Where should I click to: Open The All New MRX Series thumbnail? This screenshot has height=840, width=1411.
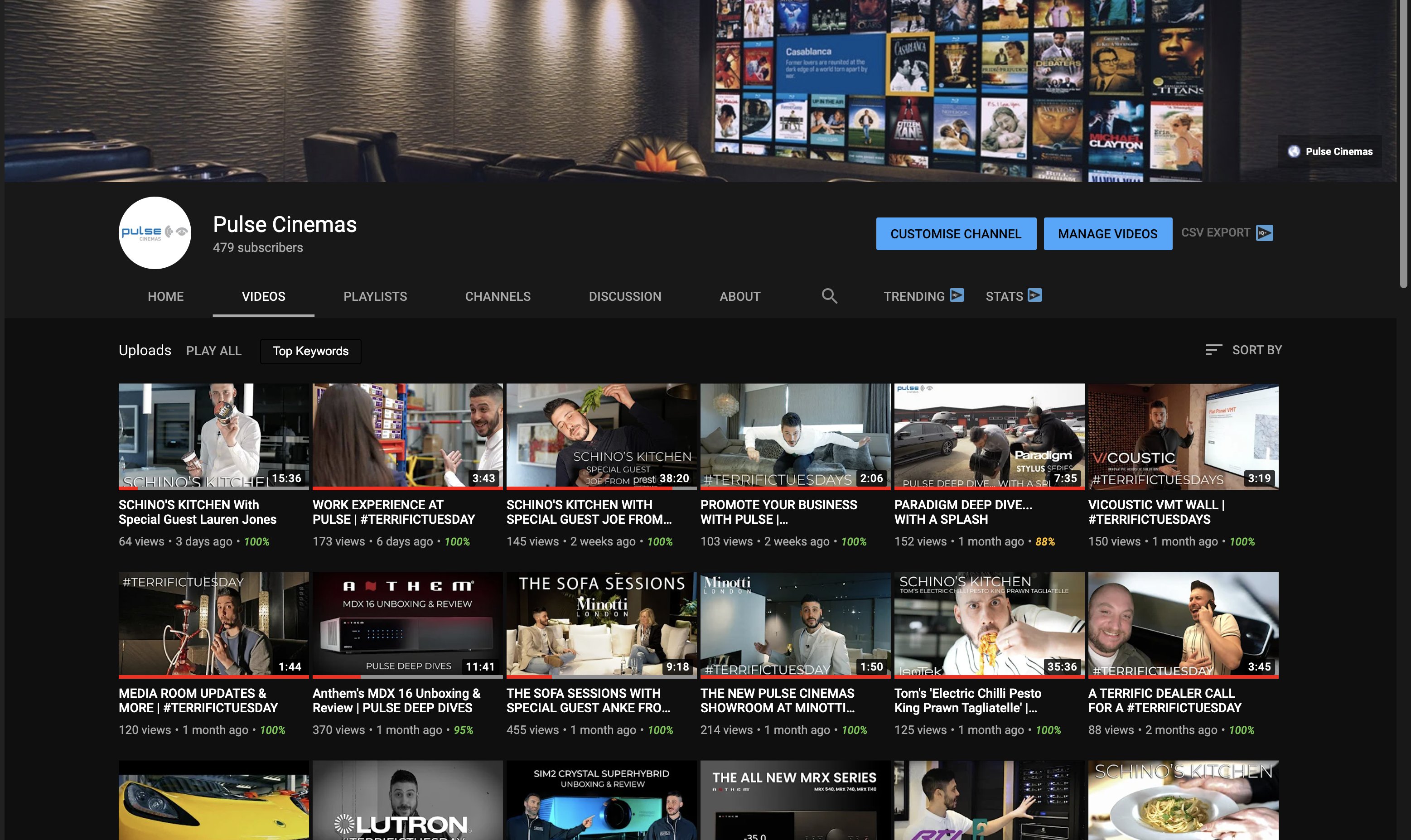coord(795,801)
